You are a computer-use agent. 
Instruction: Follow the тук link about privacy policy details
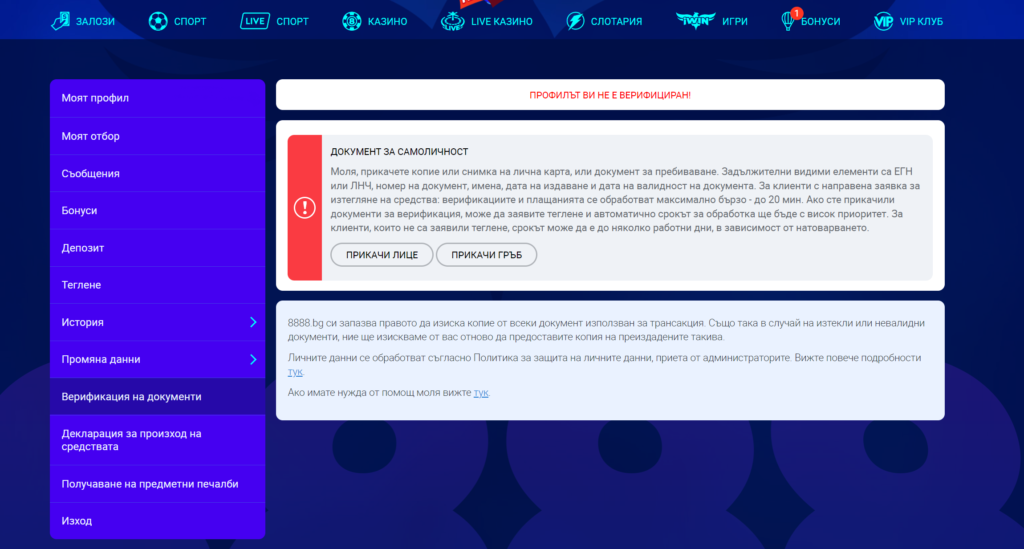(295, 372)
